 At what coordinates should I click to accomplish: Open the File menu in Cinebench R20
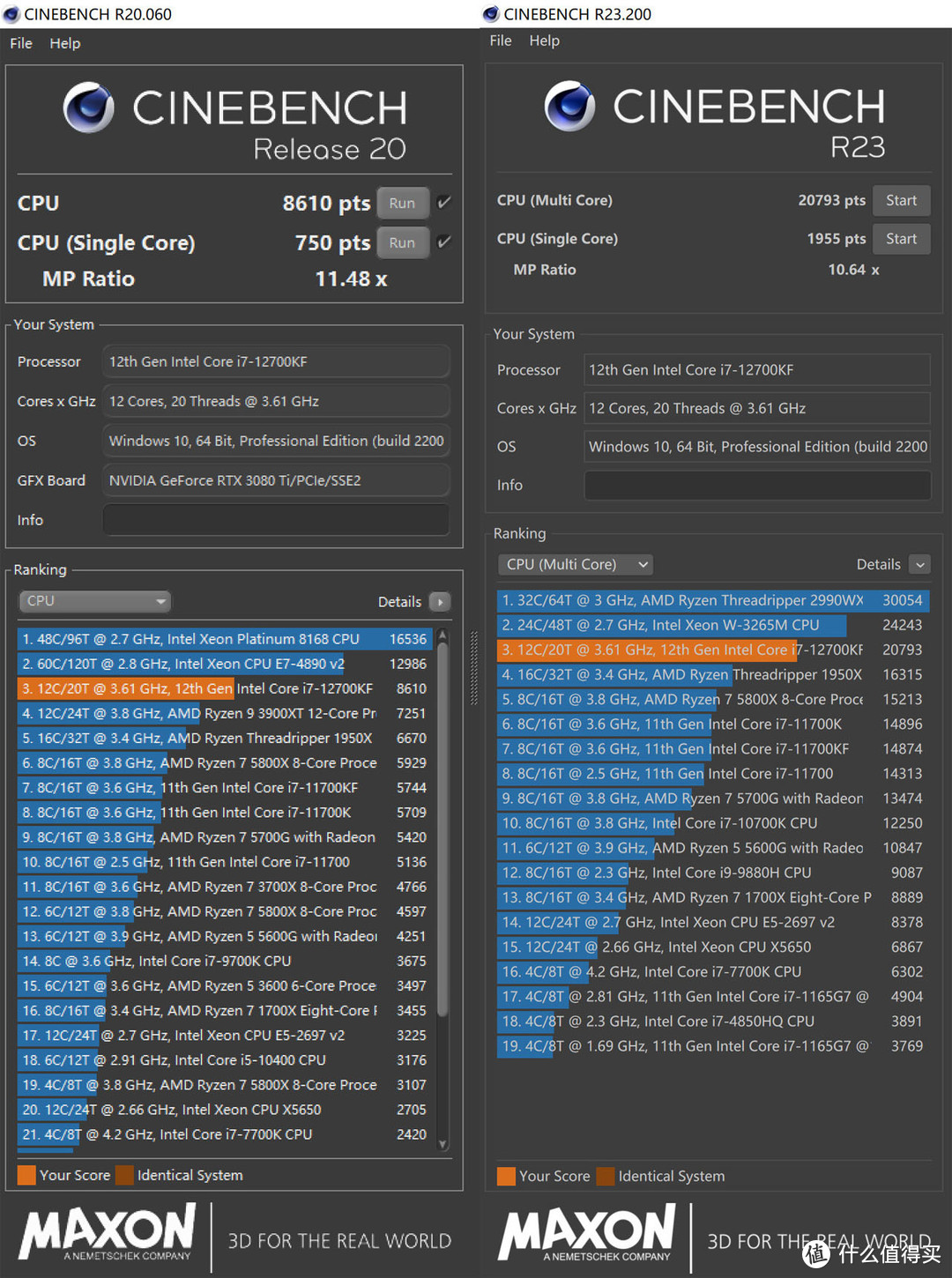(x=21, y=43)
